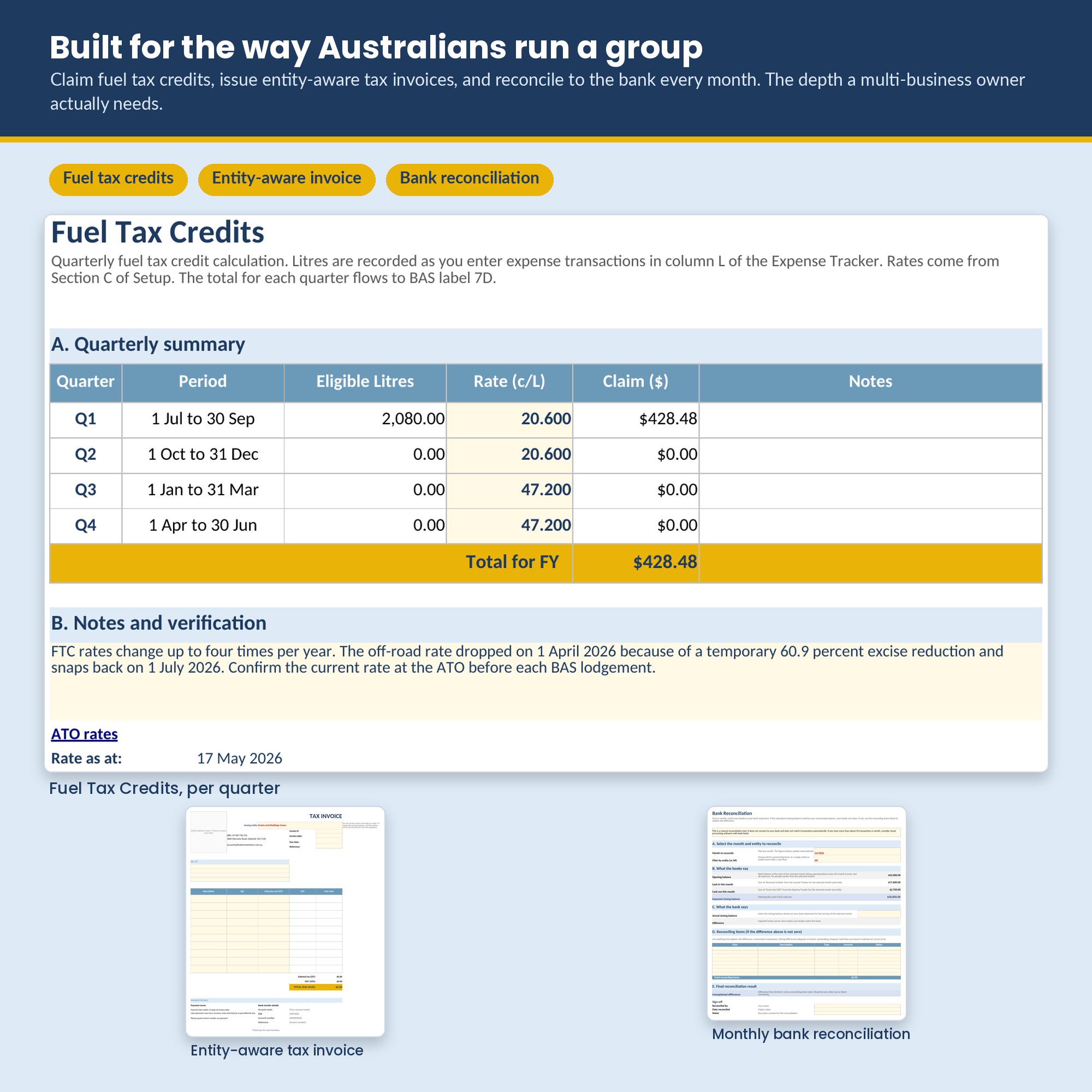Open the Entity-aware tax invoice thumbnail
This screenshot has width=1092, height=1092.
point(286,921)
